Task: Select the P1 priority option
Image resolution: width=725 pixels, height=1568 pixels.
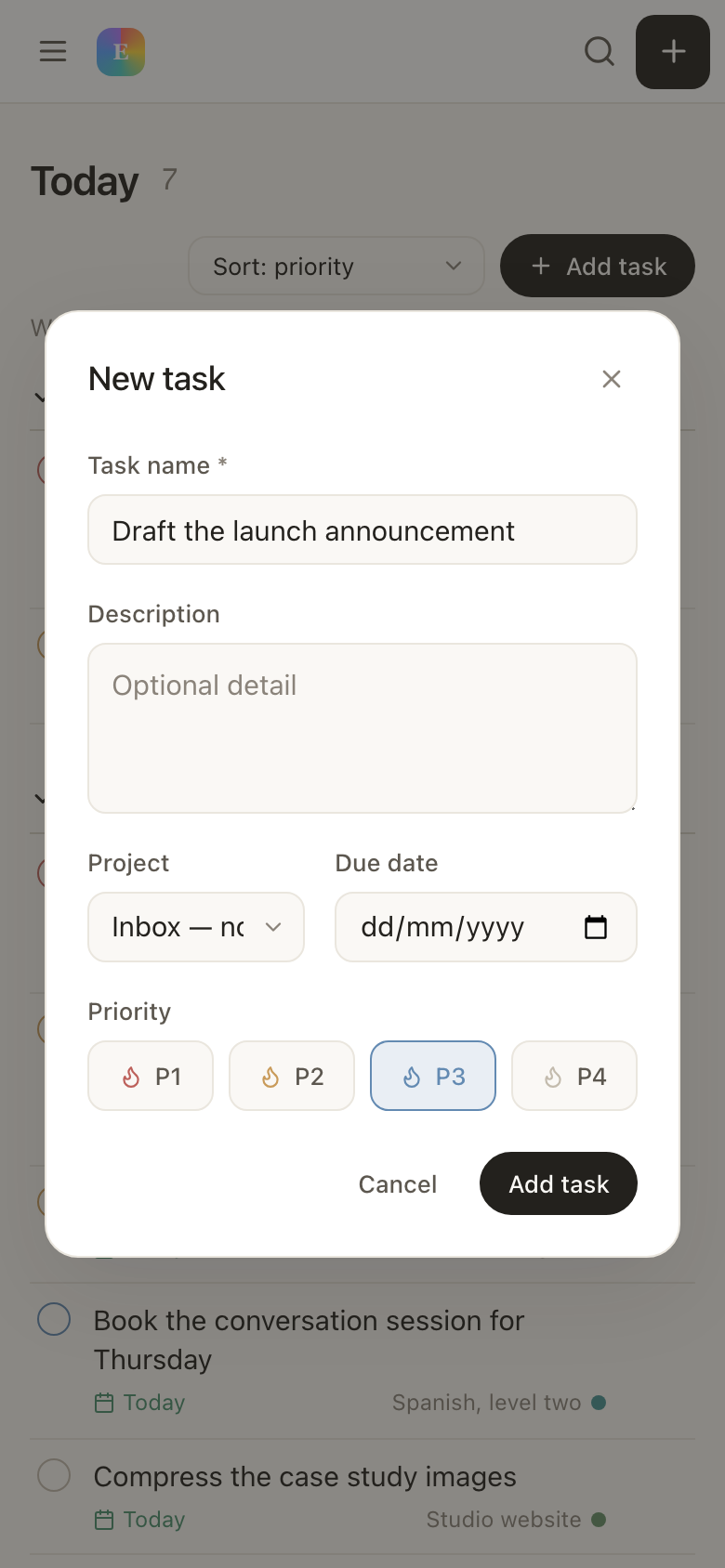Action: click(151, 1076)
